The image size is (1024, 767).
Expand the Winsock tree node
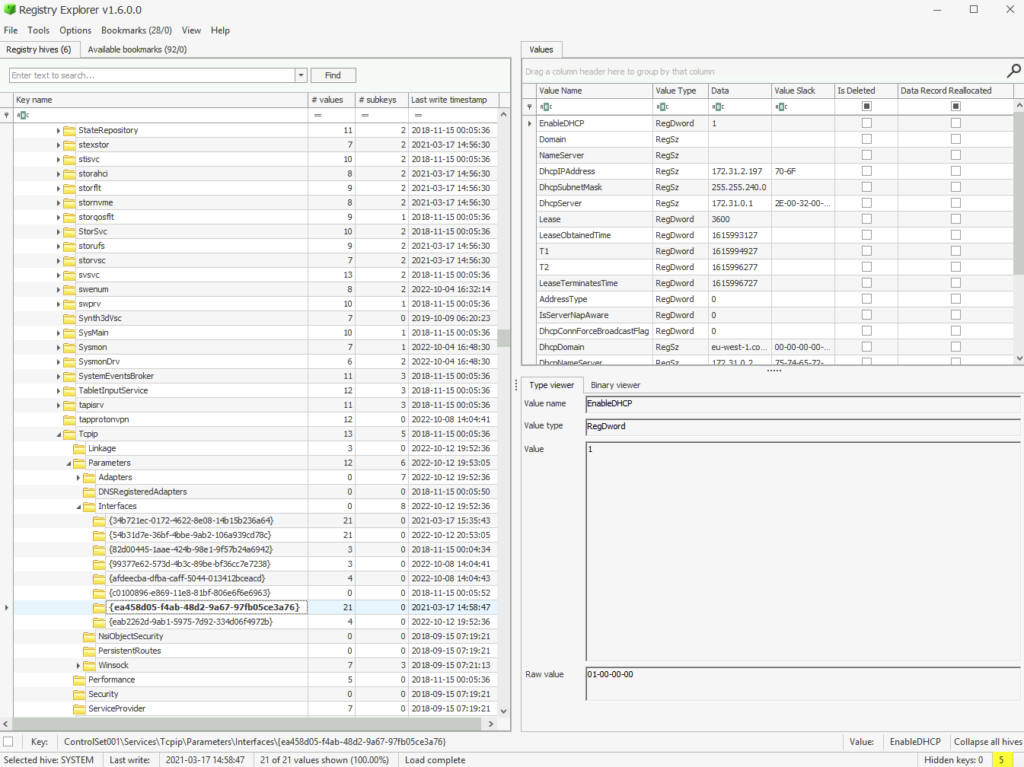tap(78, 666)
